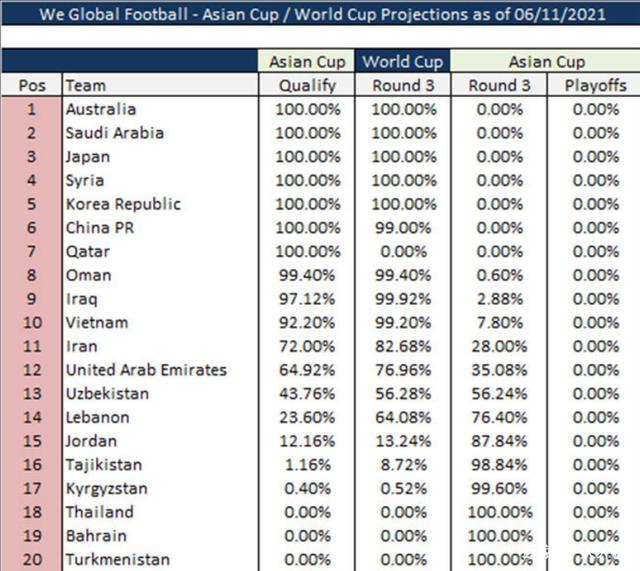This screenshot has height=571, width=640.
Task: Click Jordan's 87.84% Round 3 cell
Action: (500, 441)
